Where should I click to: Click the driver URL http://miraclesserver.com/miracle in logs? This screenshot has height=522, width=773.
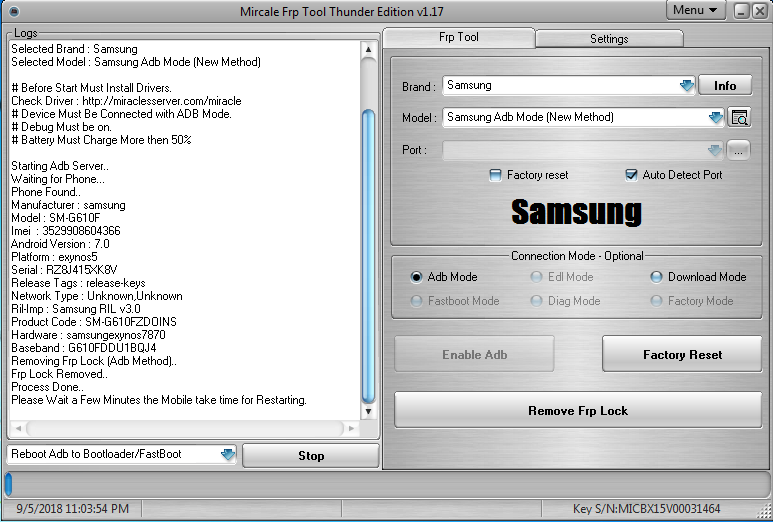pyautogui.click(x=162, y=101)
